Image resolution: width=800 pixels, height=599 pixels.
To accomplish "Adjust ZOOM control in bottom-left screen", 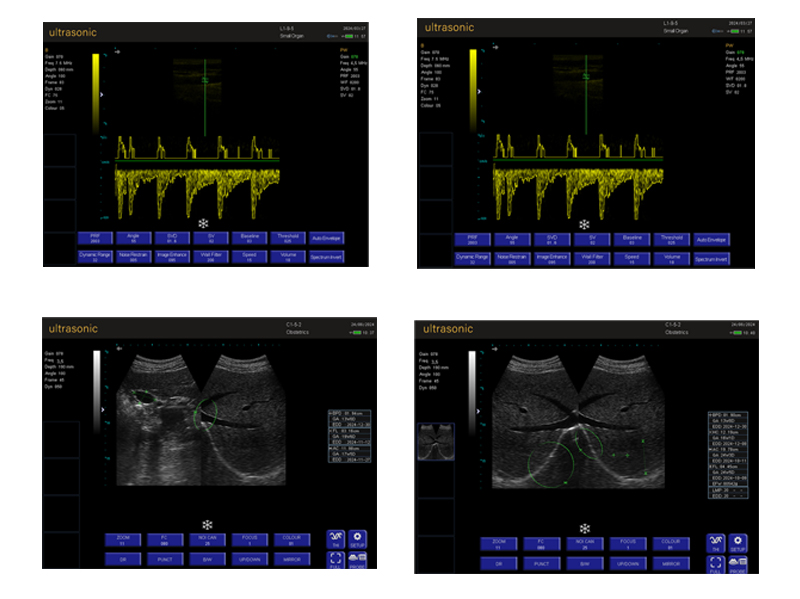I will pyautogui.click(x=124, y=540).
